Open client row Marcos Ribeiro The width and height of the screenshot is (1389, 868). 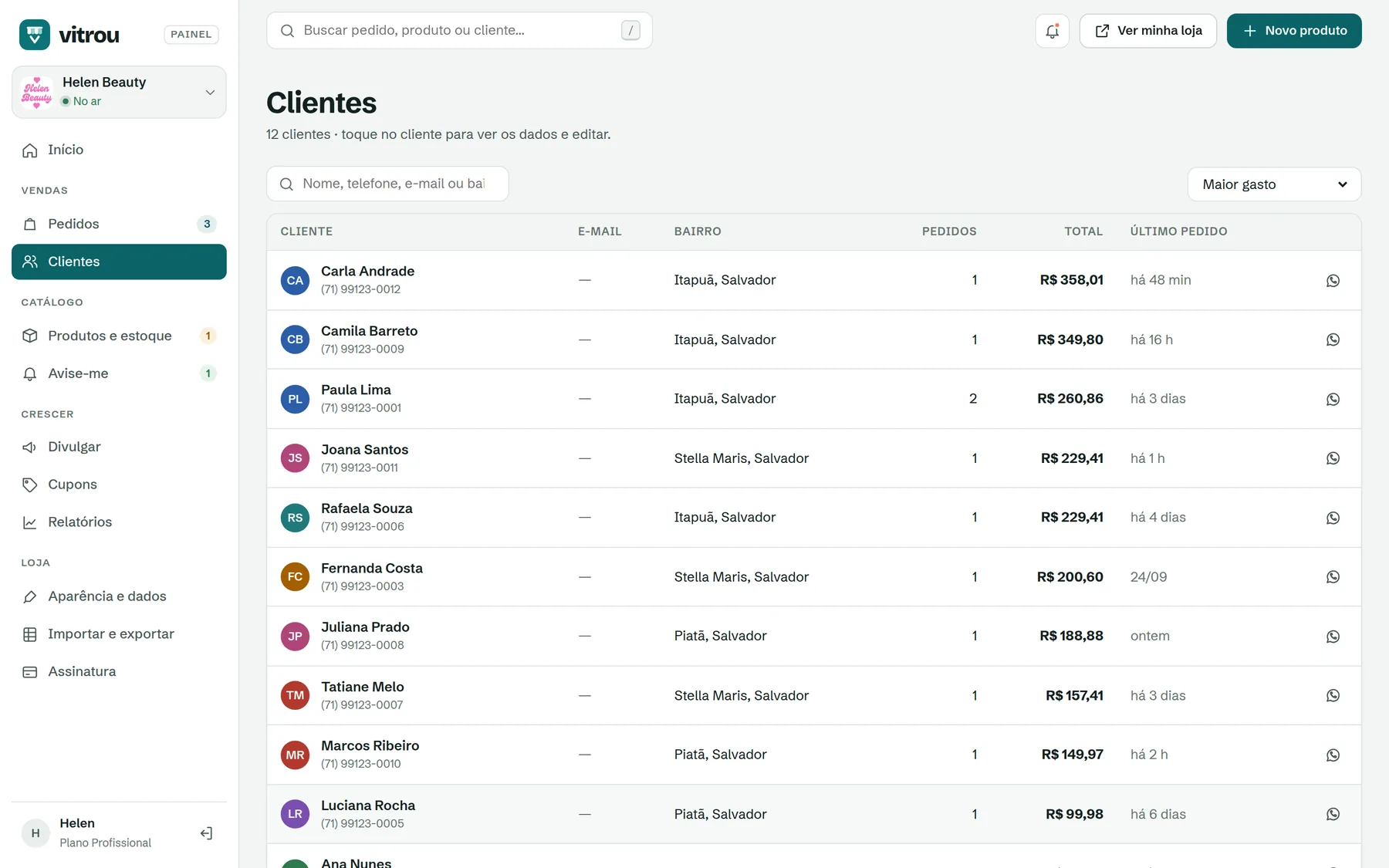coord(814,755)
